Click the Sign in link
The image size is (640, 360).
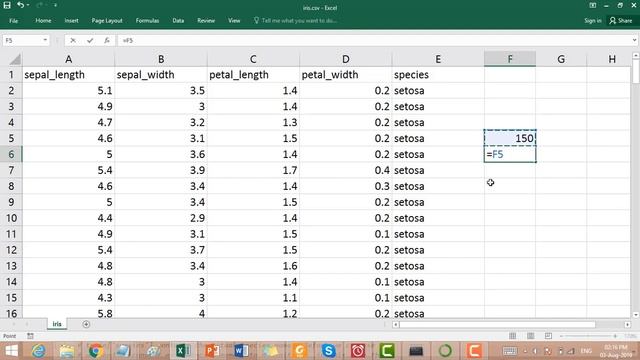point(593,20)
